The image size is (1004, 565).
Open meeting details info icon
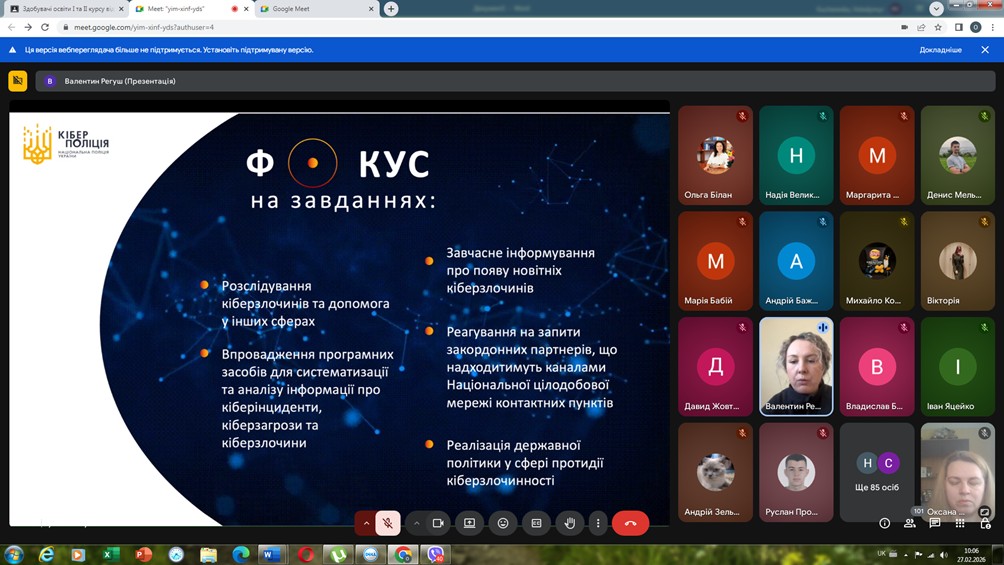coord(884,523)
